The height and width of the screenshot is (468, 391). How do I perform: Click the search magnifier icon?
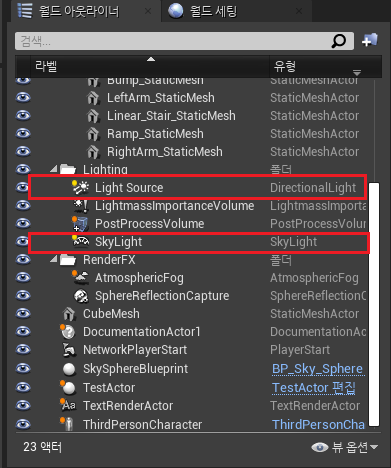339,41
